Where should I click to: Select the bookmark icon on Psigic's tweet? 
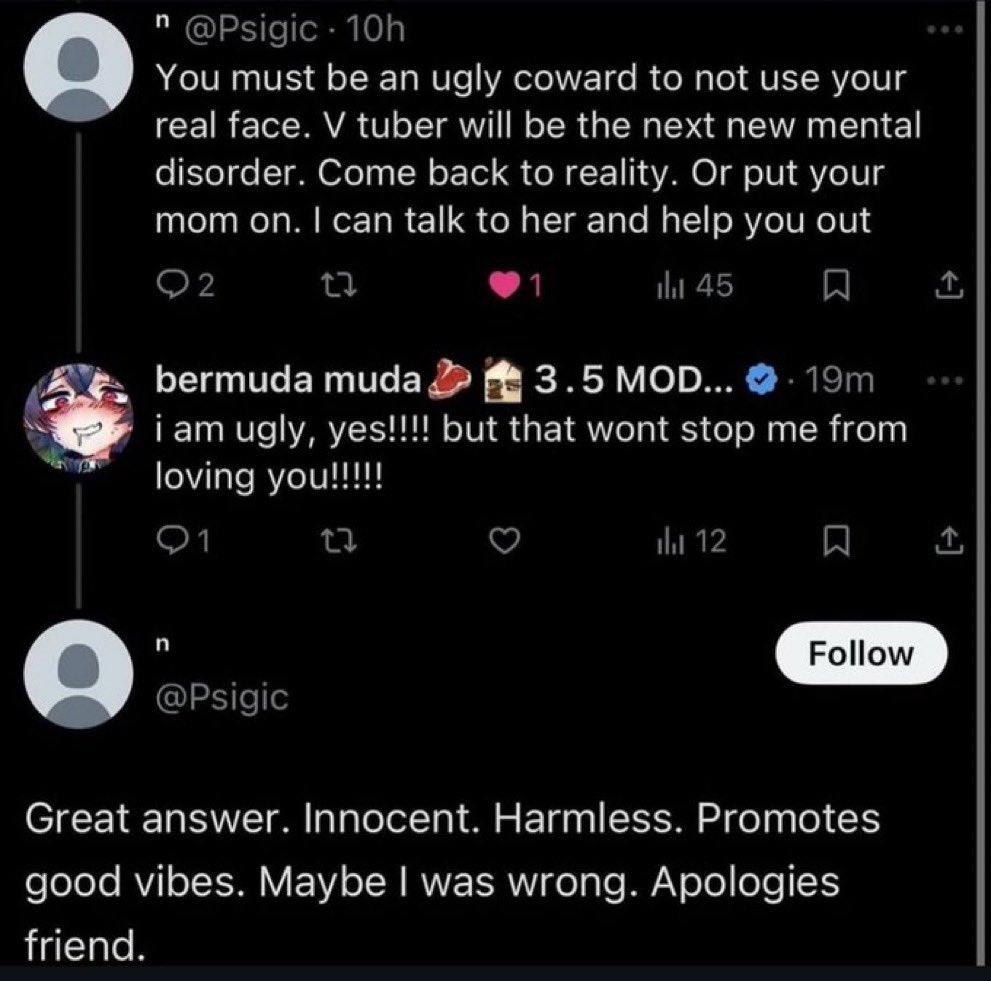tap(838, 287)
